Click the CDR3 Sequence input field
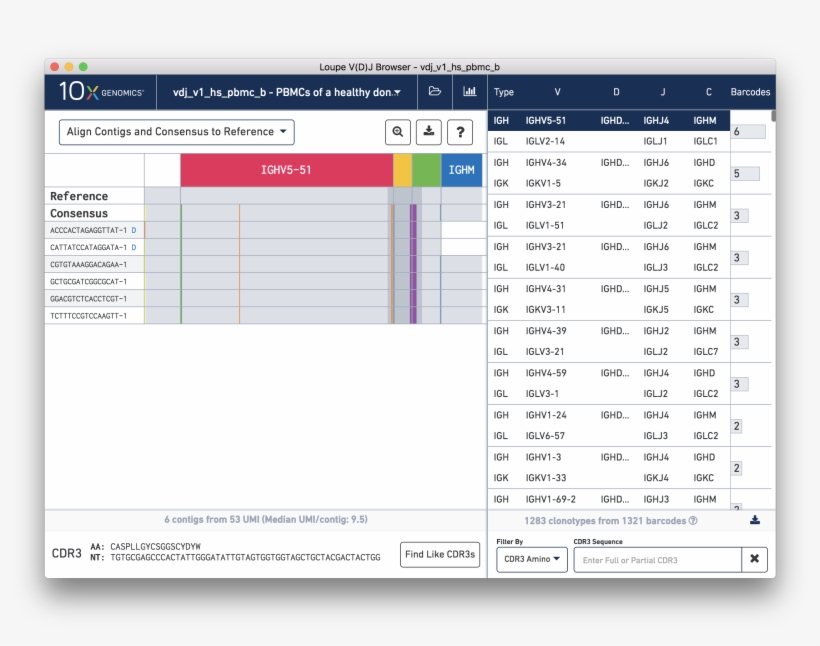The image size is (820, 646). (x=656, y=560)
